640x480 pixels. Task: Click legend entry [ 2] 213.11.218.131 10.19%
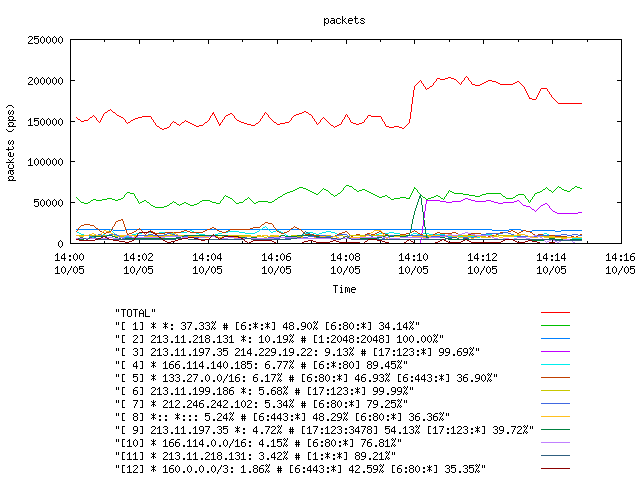point(279,339)
